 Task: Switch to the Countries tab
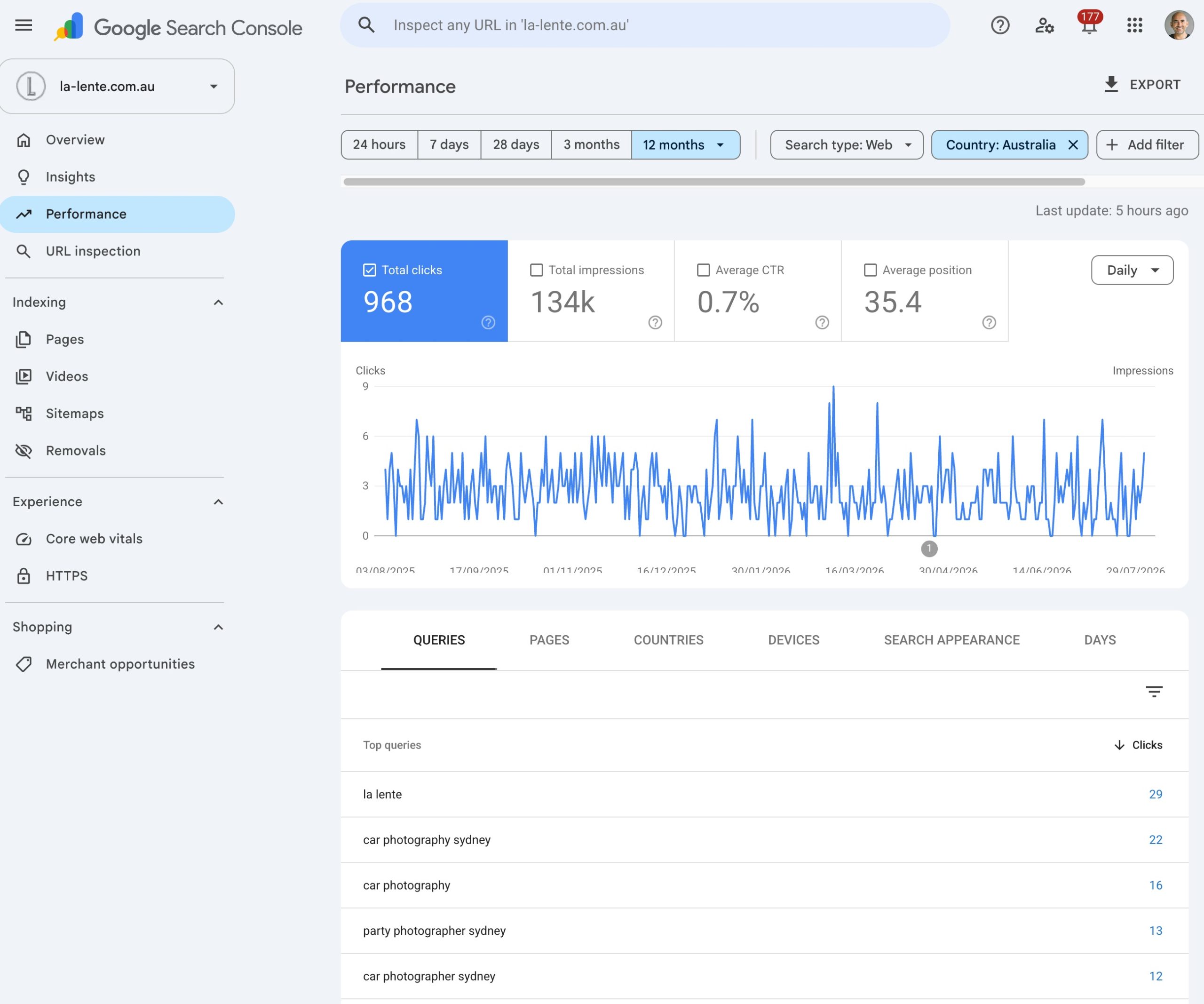point(668,640)
